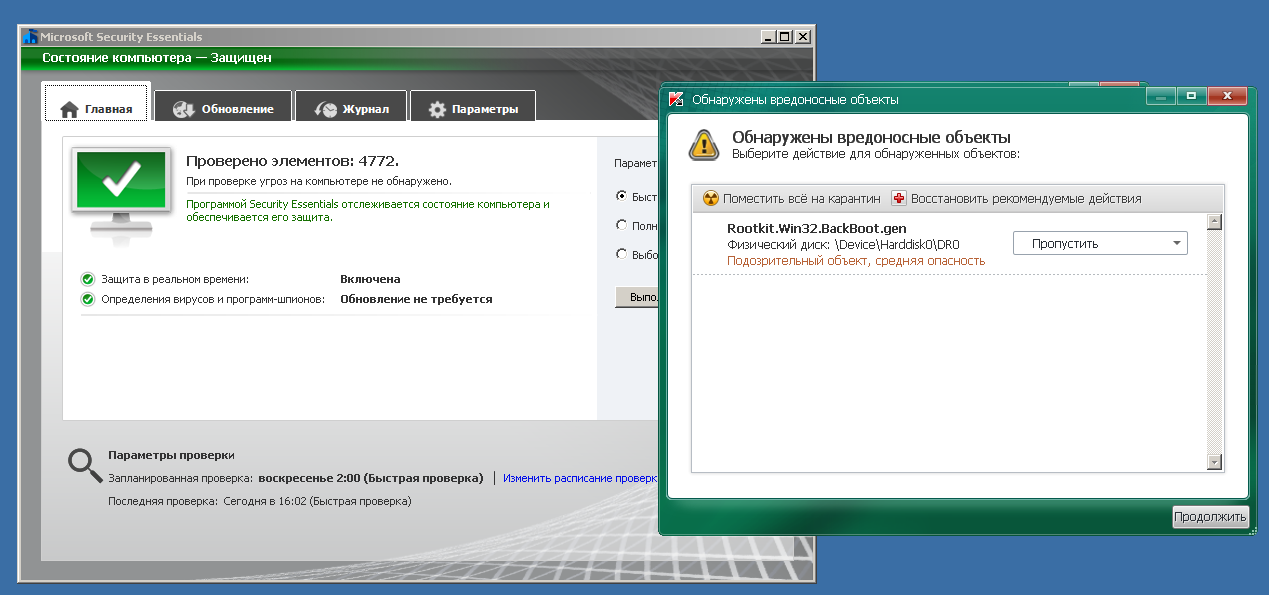Screen dimensions: 1269x595
Task: Click the home icon on Главная tab
Action: pos(69,109)
